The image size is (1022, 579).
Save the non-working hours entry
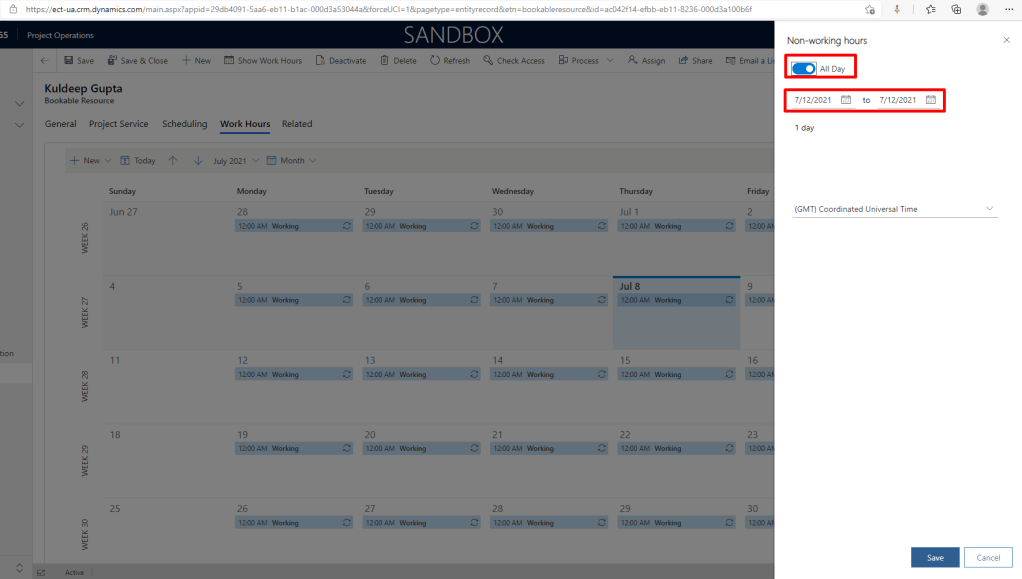[x=934, y=557]
